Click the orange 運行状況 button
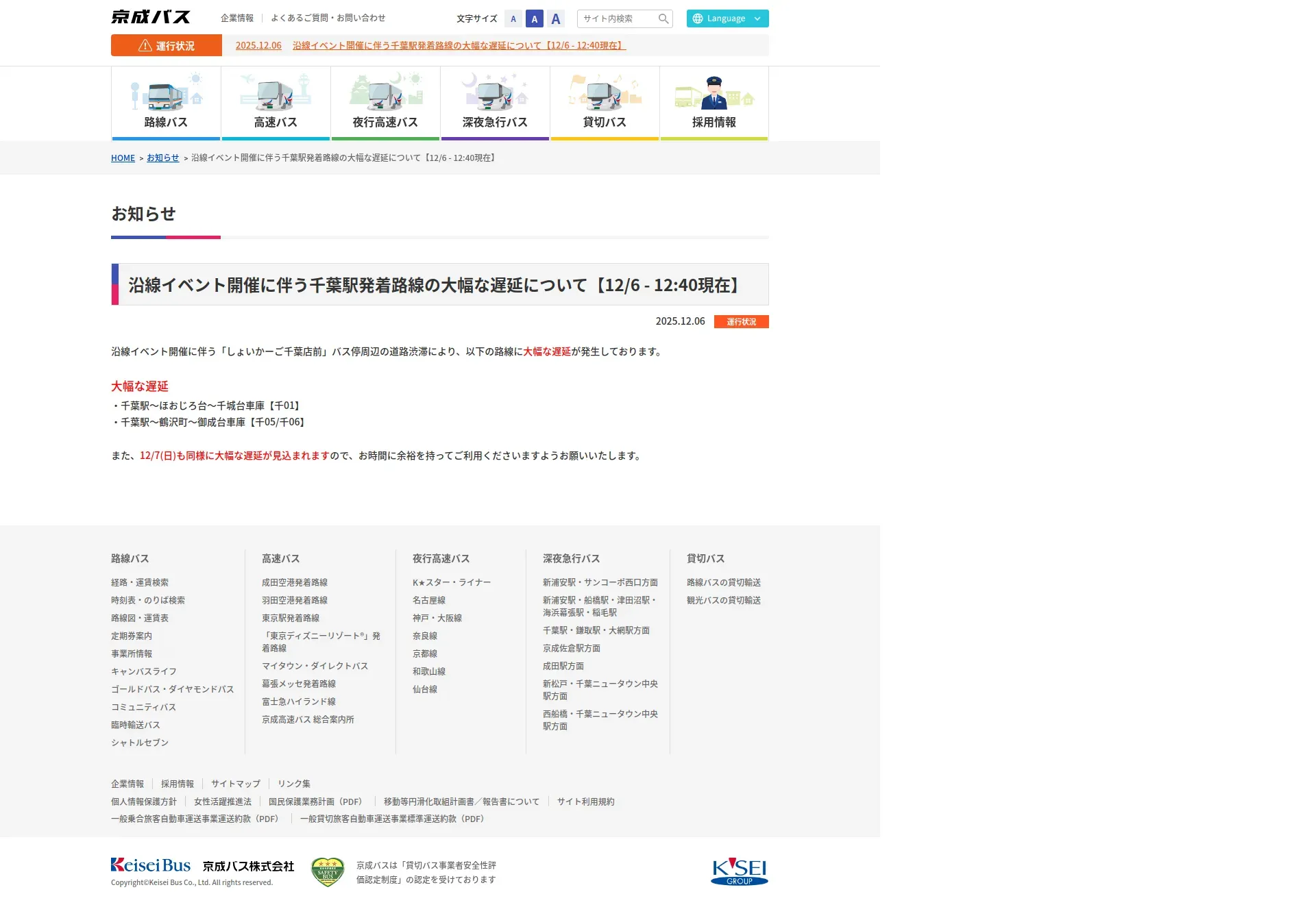The height and width of the screenshot is (907, 1316). click(x=167, y=45)
